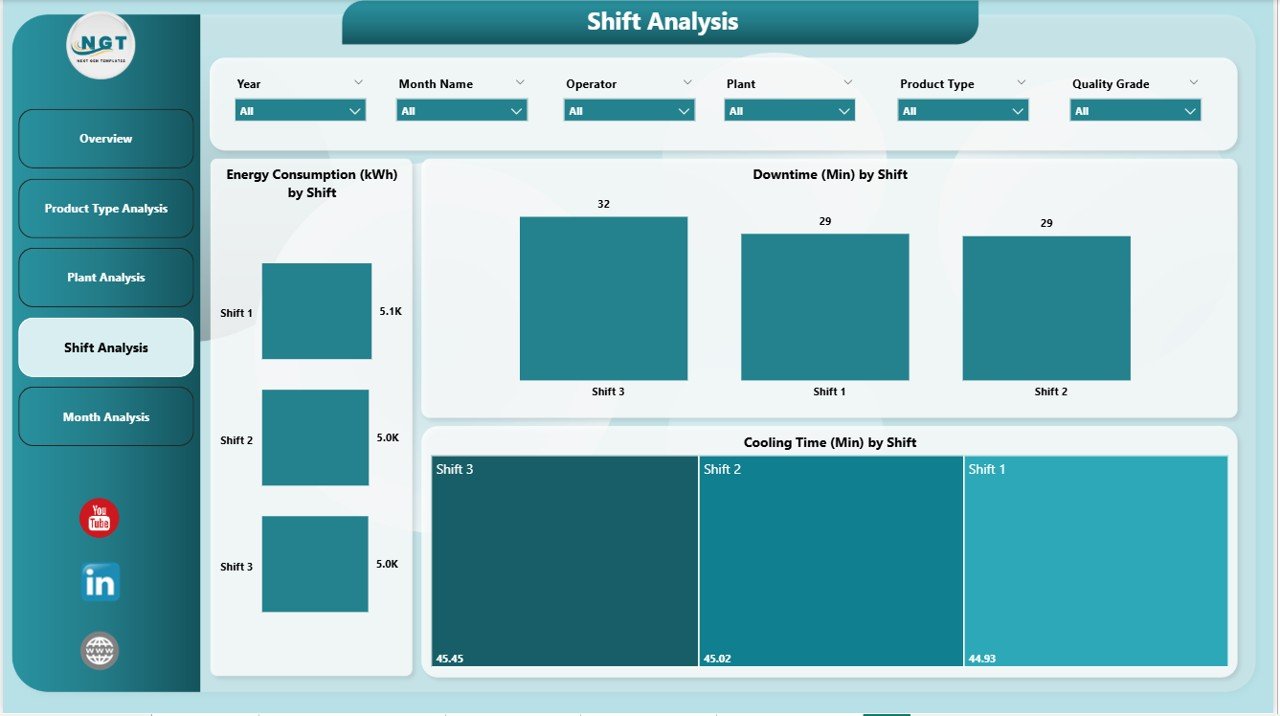
Task: Select Shift 1 segment in the treemap
Action: [x=1096, y=560]
